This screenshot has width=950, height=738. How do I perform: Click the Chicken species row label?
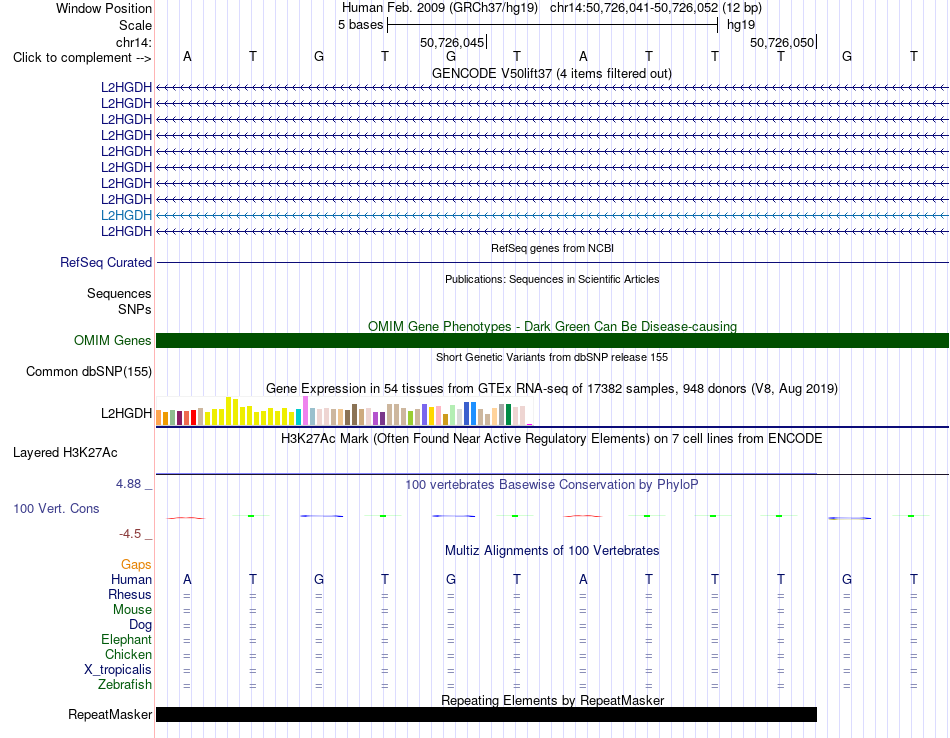pyautogui.click(x=128, y=654)
